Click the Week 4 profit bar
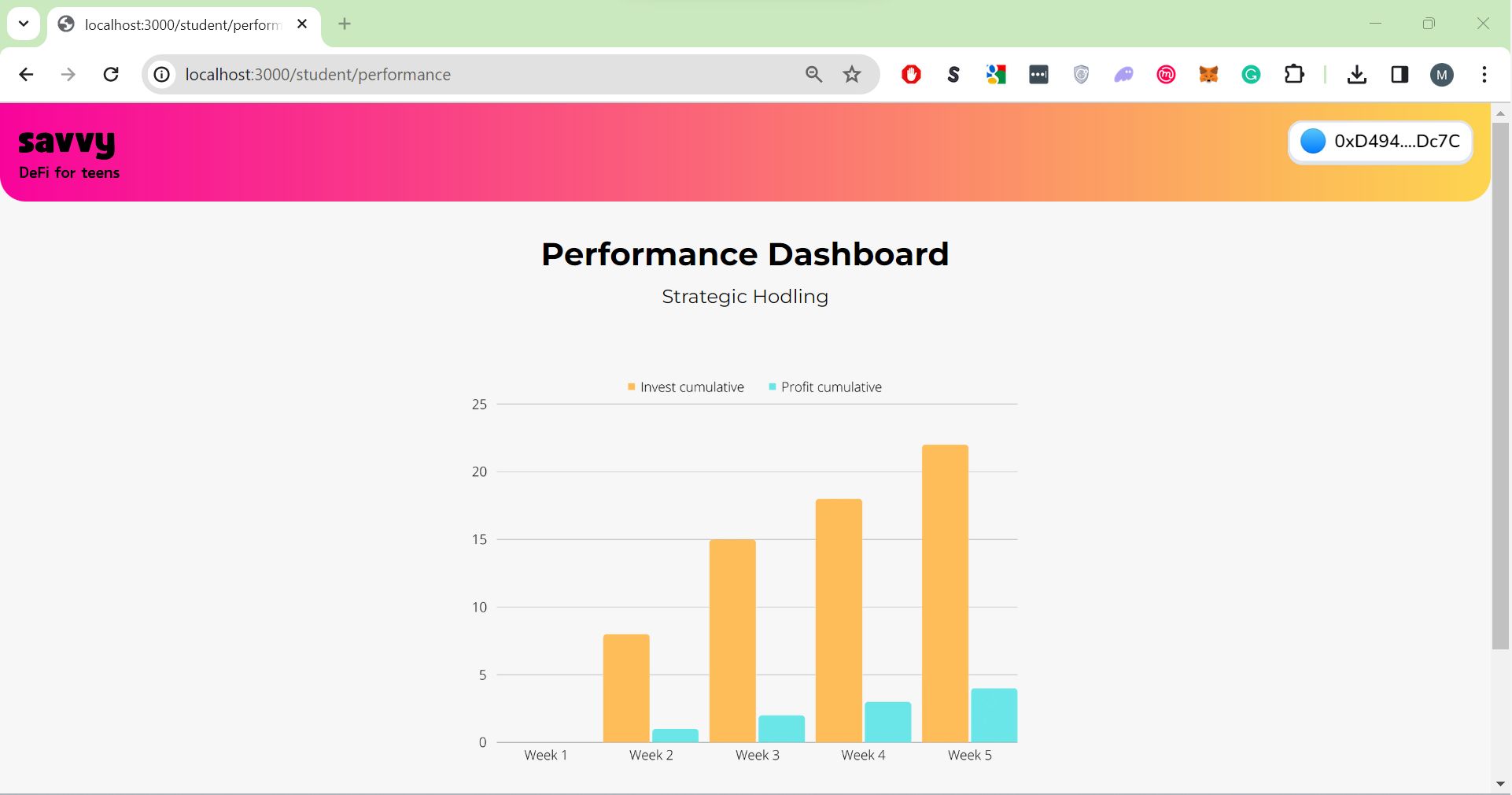 click(887, 722)
